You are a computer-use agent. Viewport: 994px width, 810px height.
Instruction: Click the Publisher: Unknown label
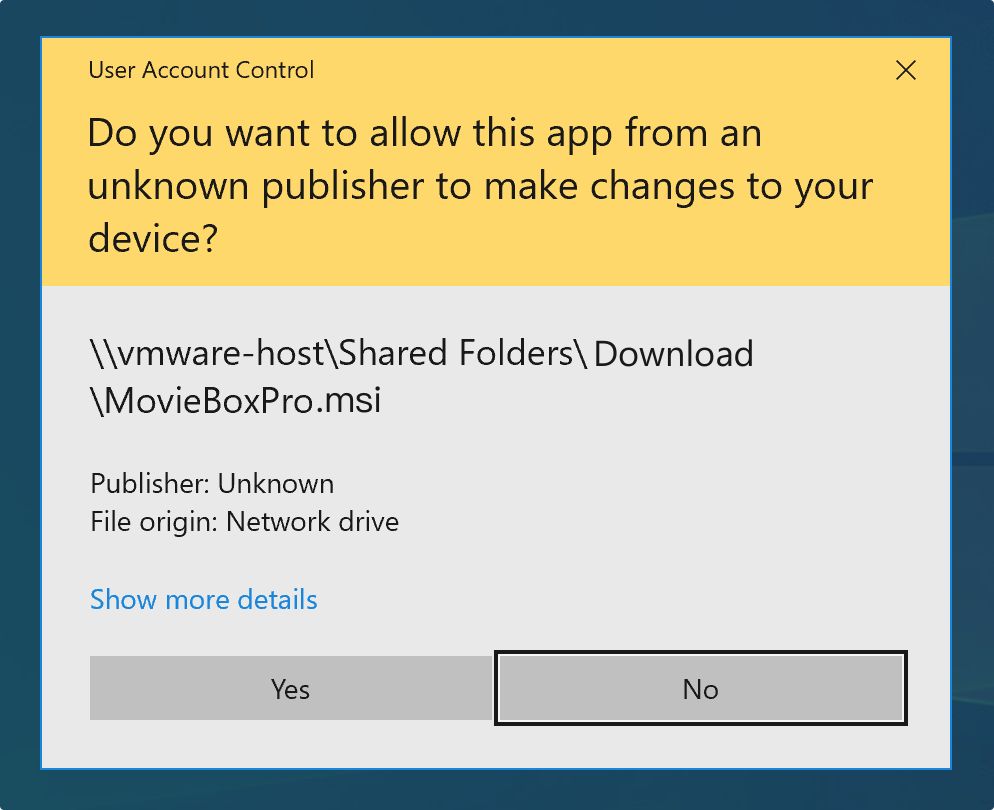tap(211, 483)
